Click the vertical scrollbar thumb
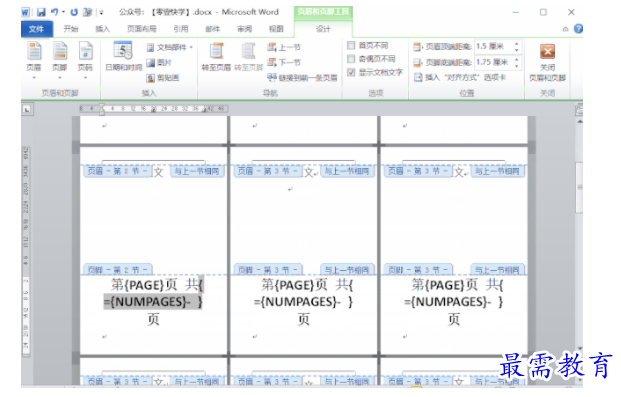Screen dimensions: 621x397 579,187
